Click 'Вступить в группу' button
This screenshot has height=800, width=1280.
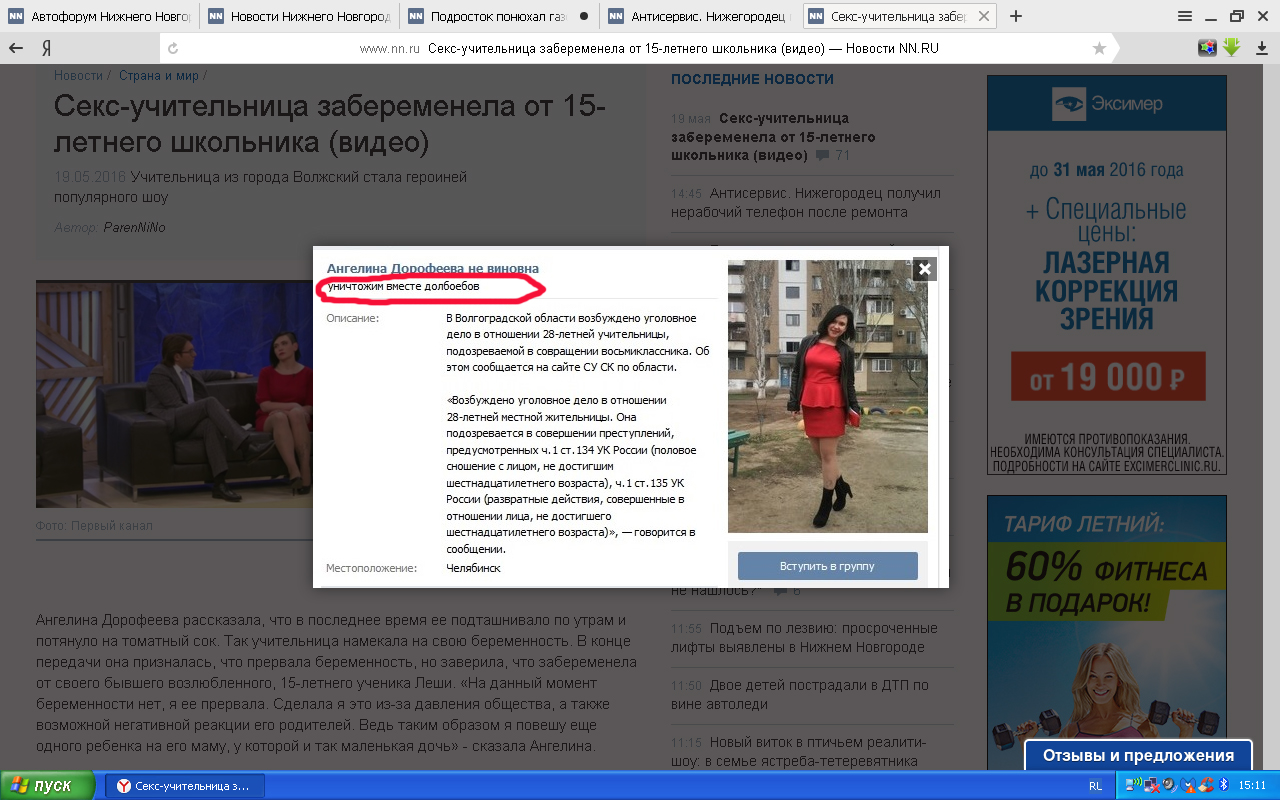coord(827,566)
